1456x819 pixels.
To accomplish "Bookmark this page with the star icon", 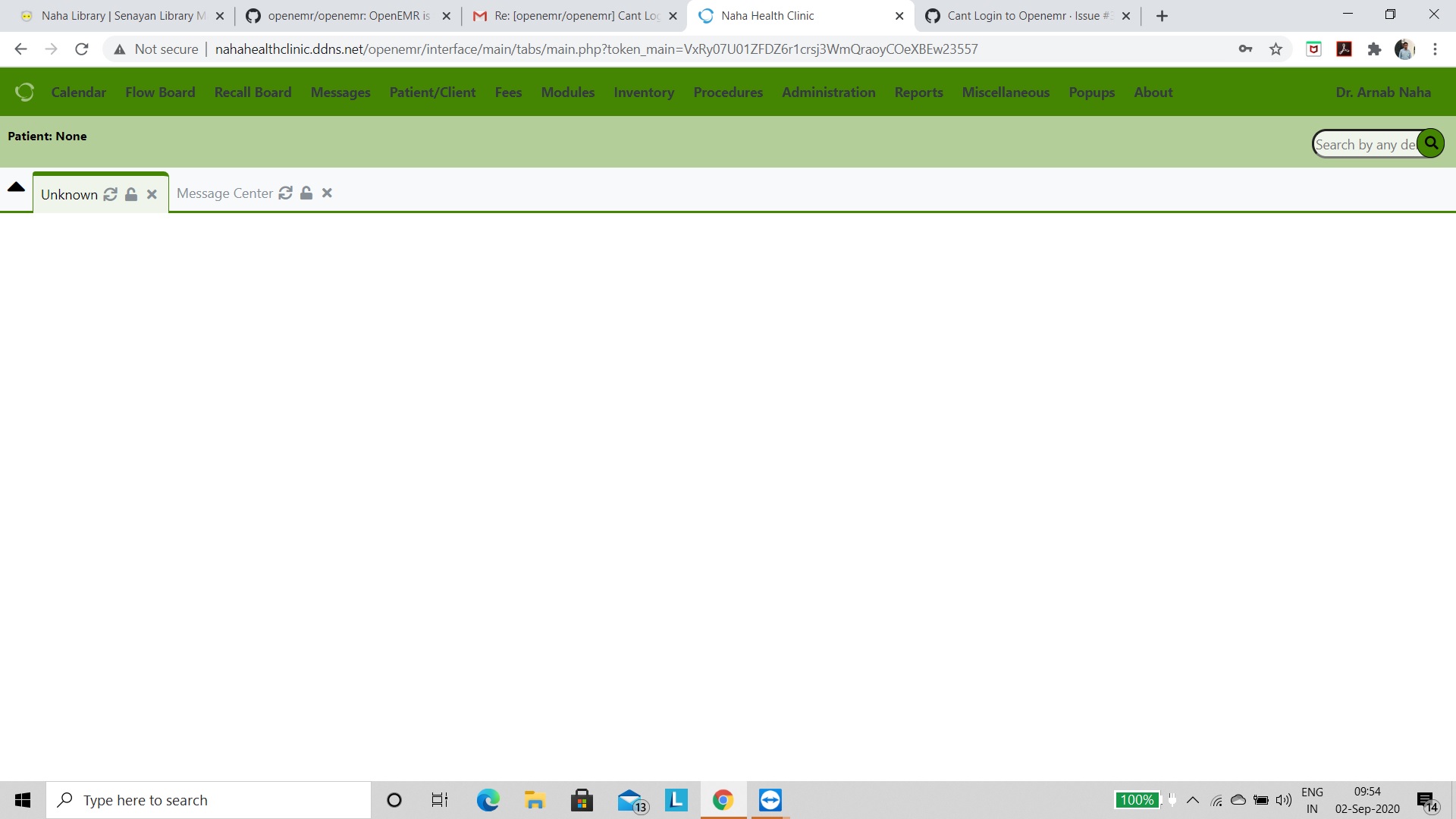I will click(1276, 49).
